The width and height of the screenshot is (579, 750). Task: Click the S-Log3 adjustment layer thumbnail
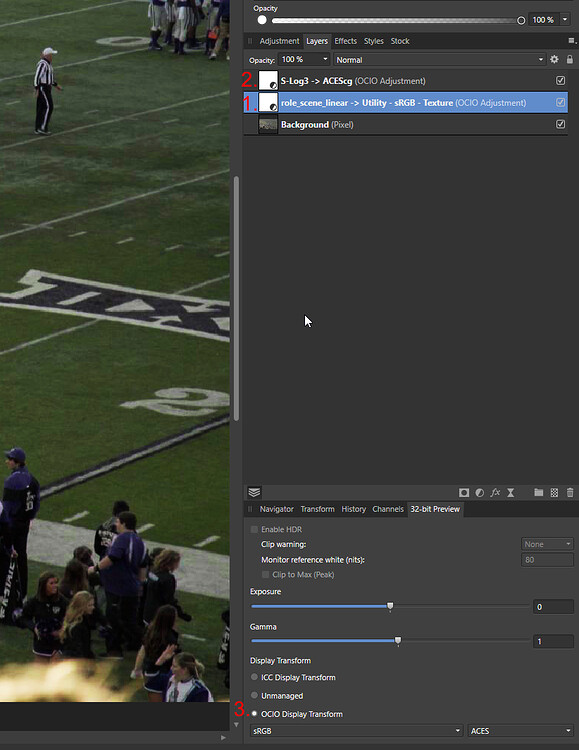pyautogui.click(x=268, y=81)
